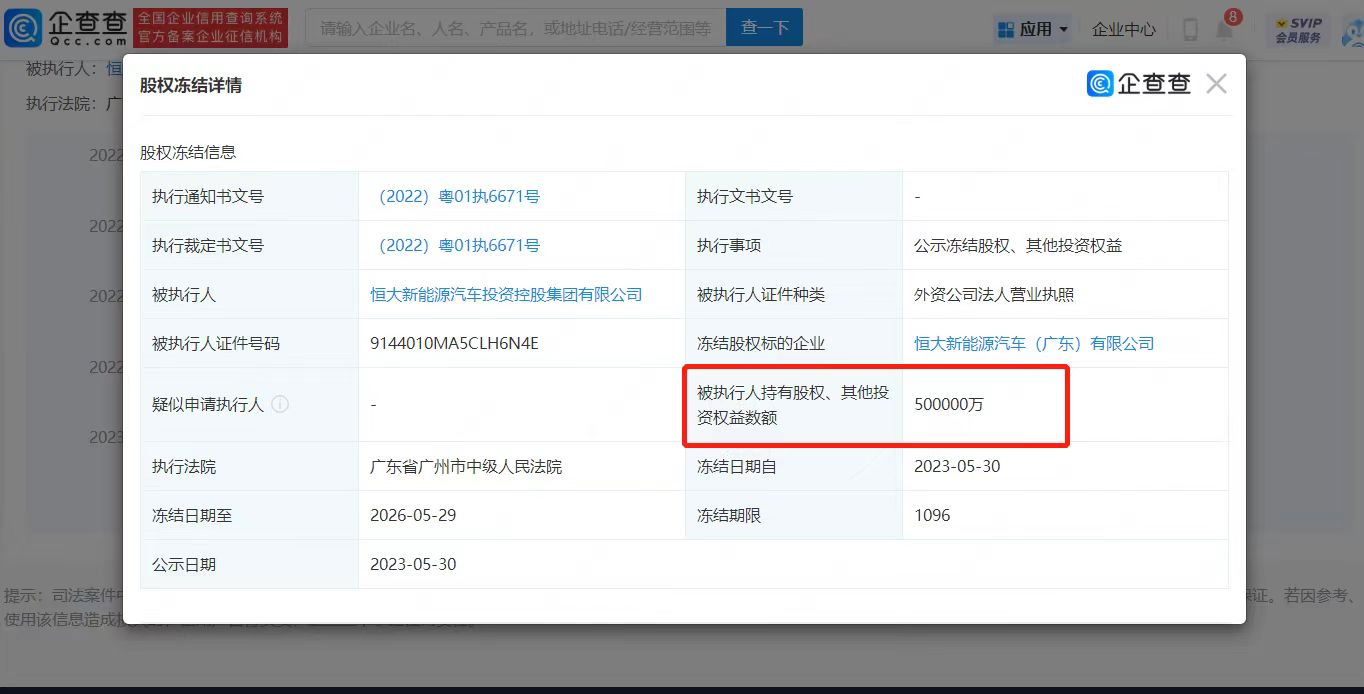
Task: Click the 被执行人证件号码 label cell
Action: (x=249, y=343)
